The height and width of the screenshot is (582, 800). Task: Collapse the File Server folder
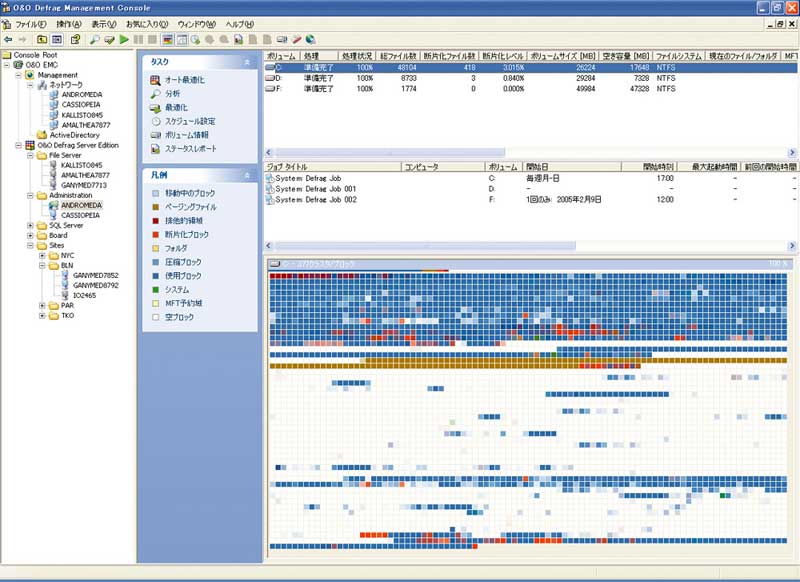30,155
